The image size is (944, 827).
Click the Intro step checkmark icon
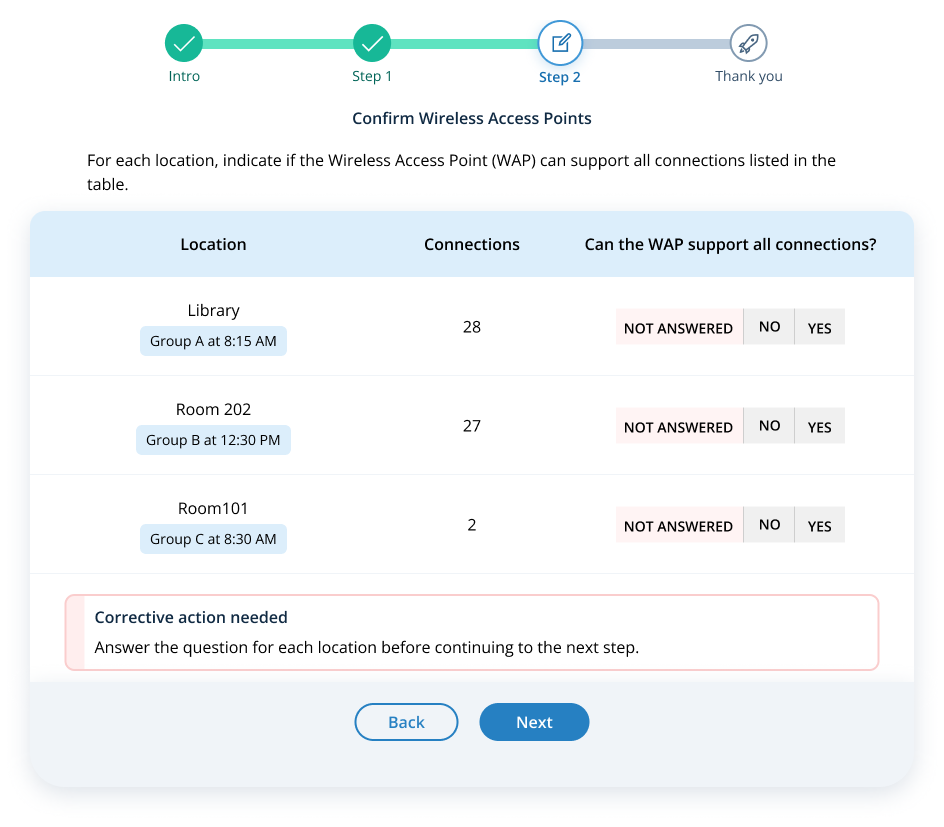pos(184,43)
